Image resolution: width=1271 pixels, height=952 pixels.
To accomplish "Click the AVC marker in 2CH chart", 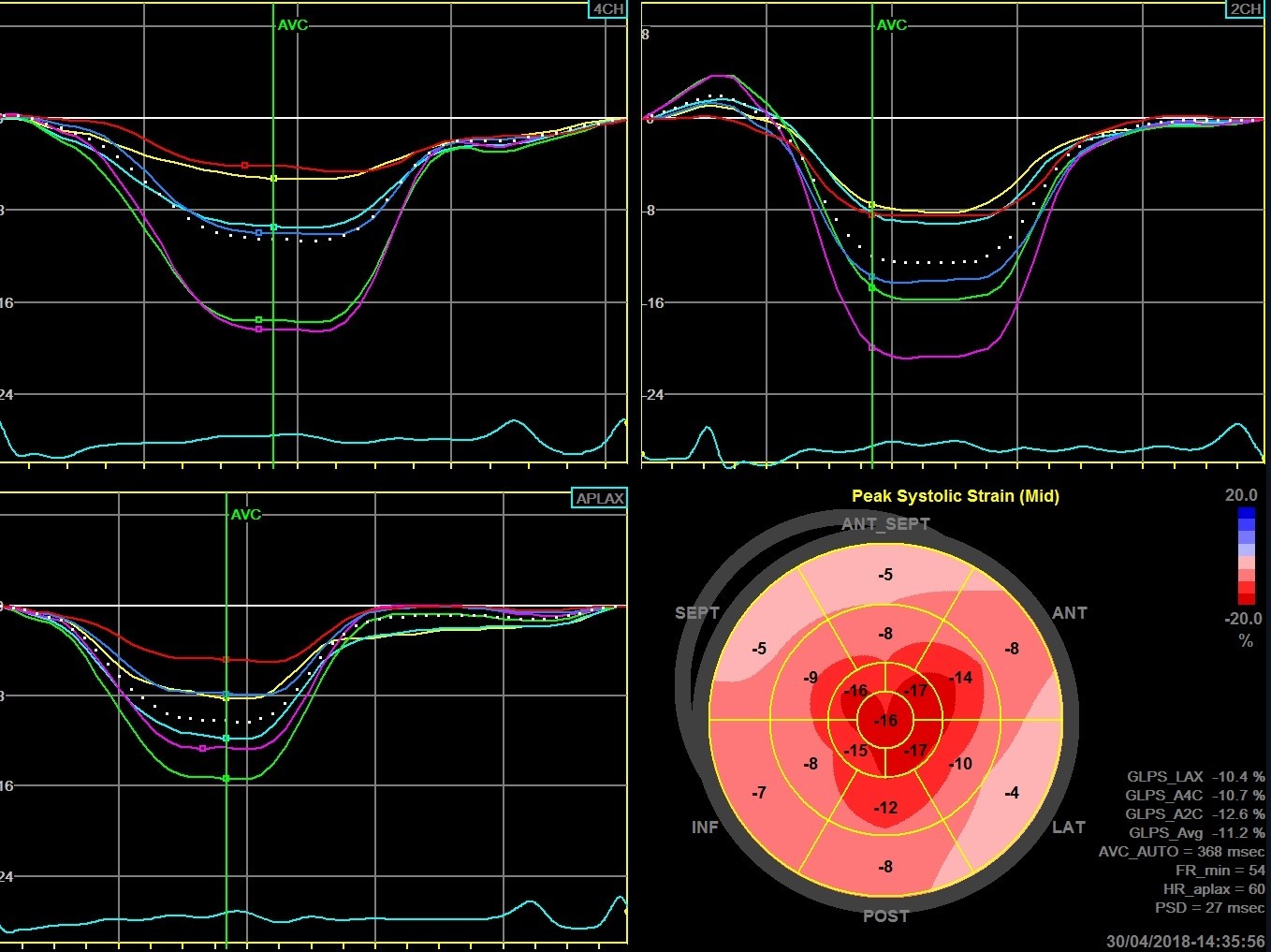I will [891, 25].
